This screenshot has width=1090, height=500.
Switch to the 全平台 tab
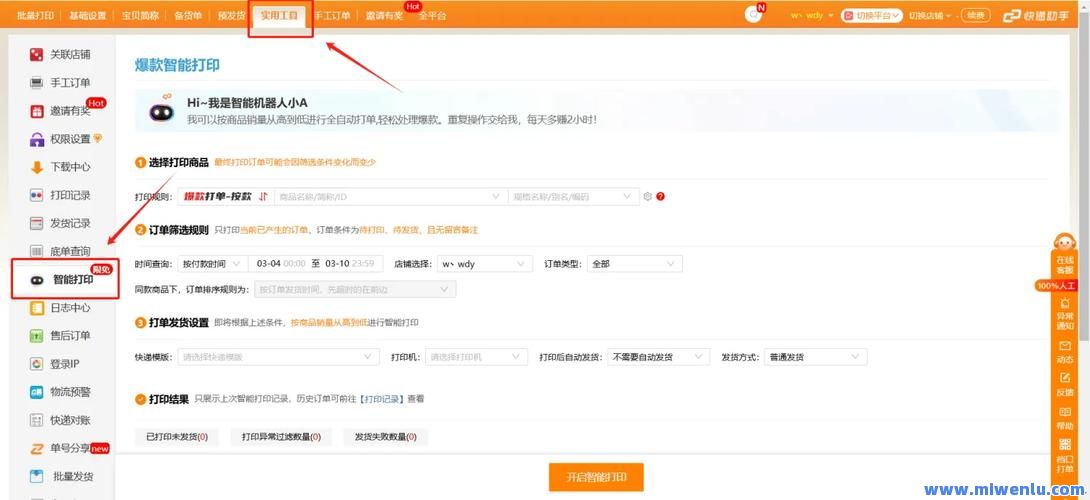point(432,15)
